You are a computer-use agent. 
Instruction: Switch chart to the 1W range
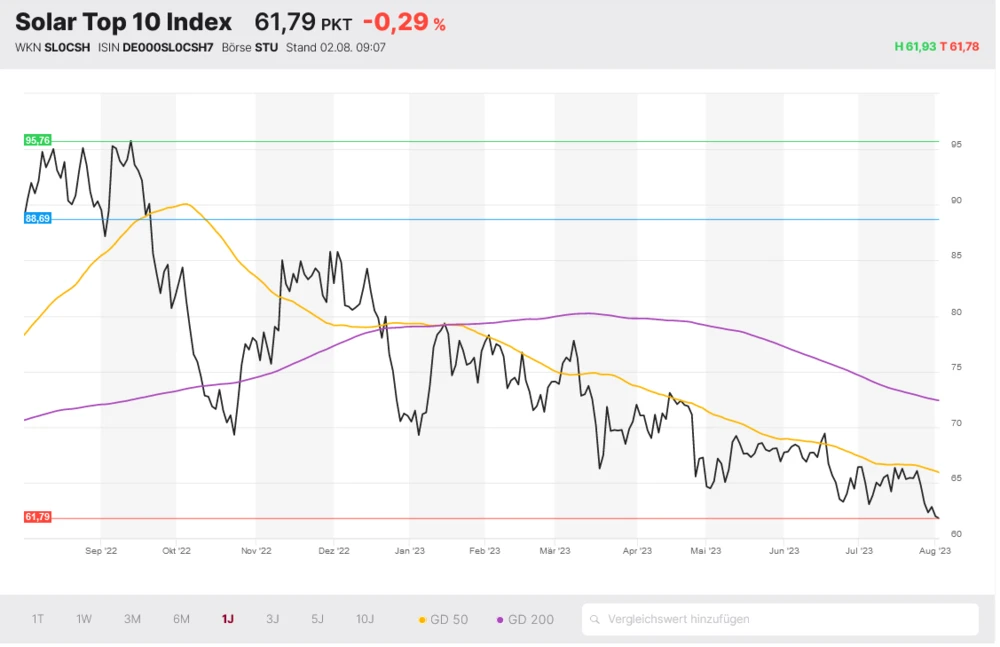tap(84, 619)
